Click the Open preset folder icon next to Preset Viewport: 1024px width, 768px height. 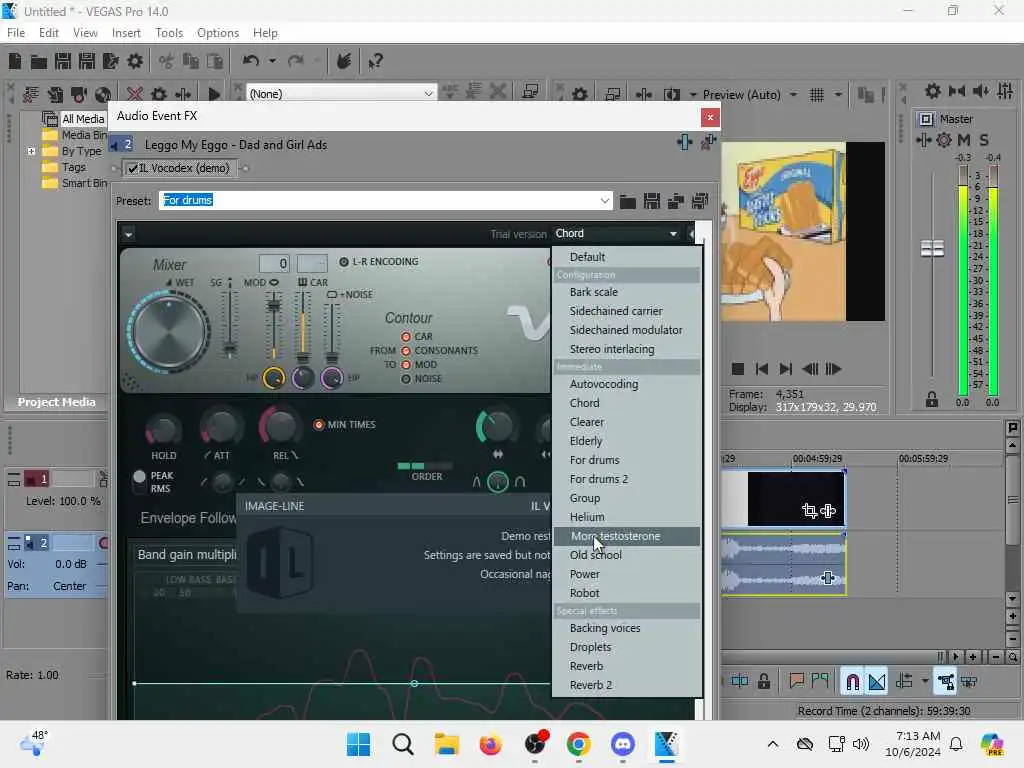pos(628,201)
